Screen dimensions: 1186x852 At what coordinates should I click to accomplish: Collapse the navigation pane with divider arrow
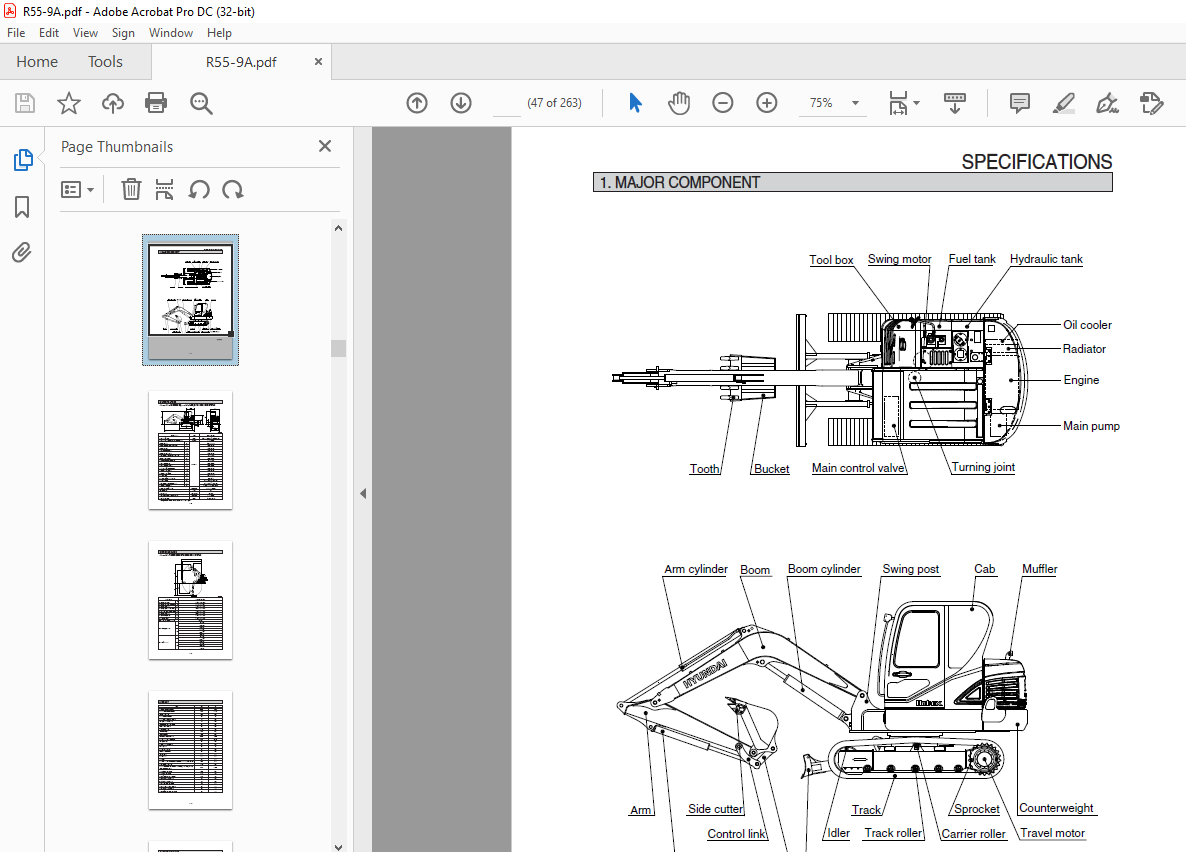click(363, 493)
